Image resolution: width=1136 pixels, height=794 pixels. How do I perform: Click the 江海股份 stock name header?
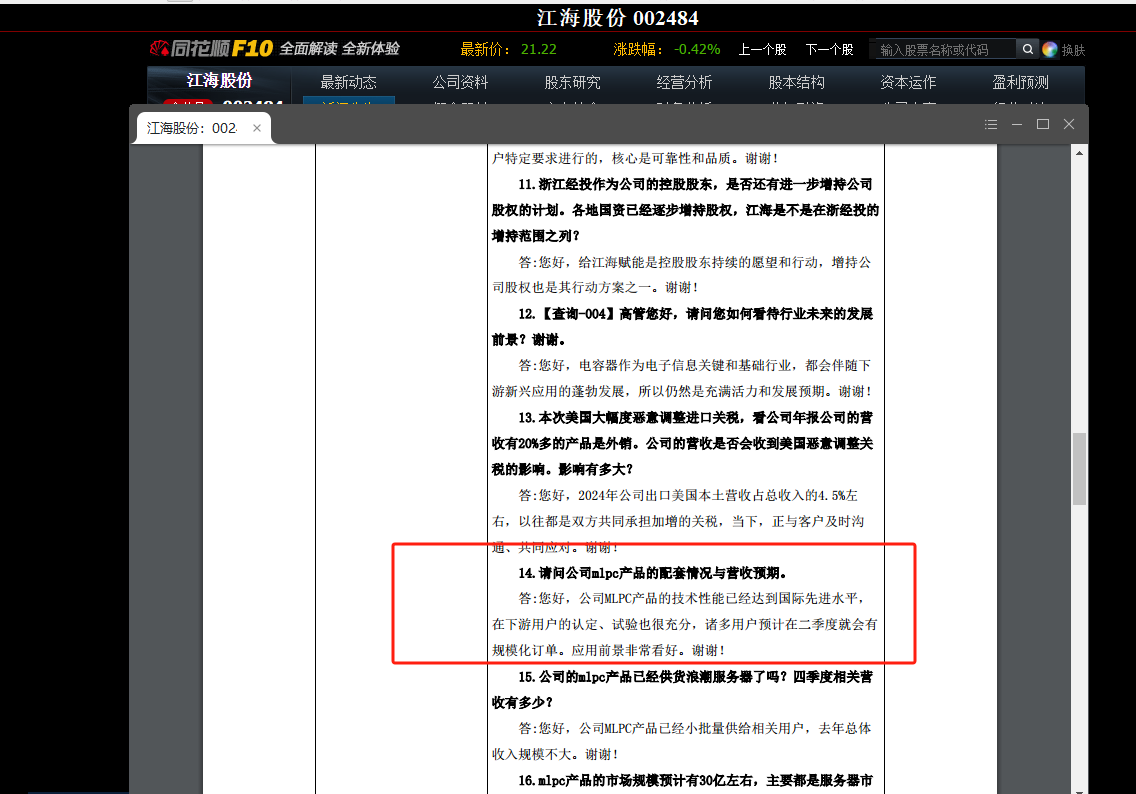click(220, 80)
